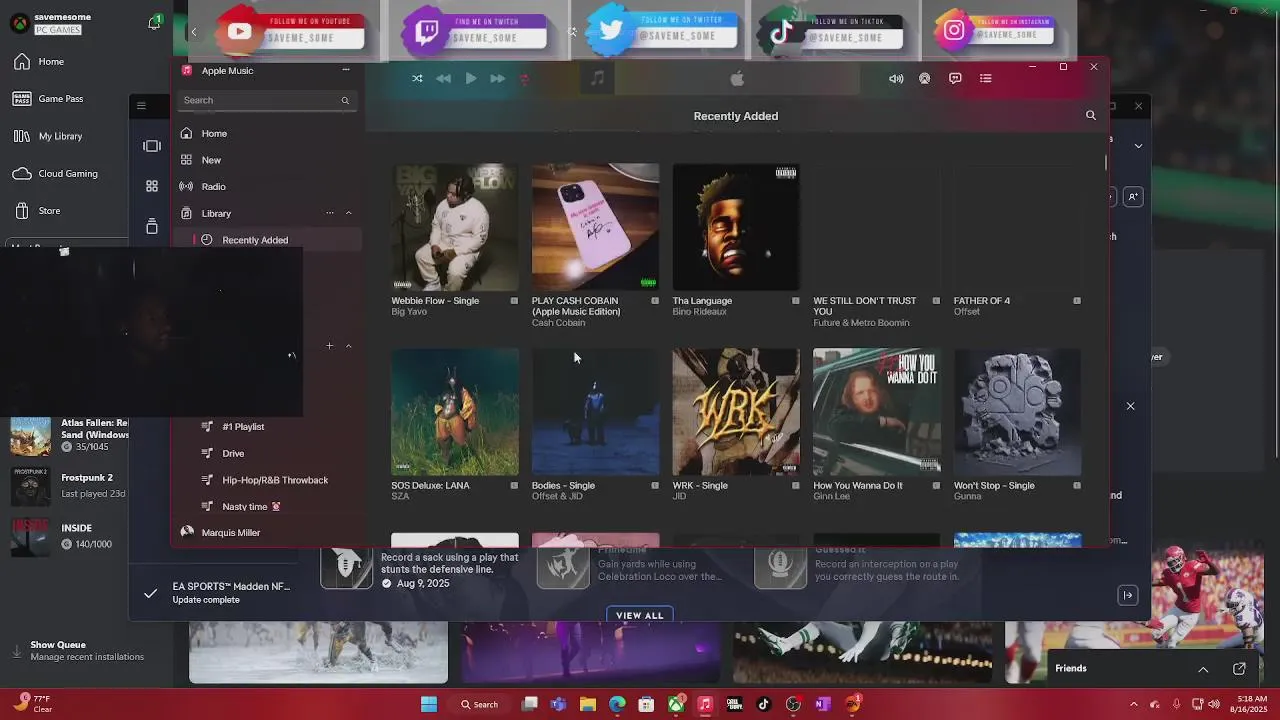Screen dimensions: 1280x720
Task: Open Show Queue in Xbox app
Action: pos(78,650)
